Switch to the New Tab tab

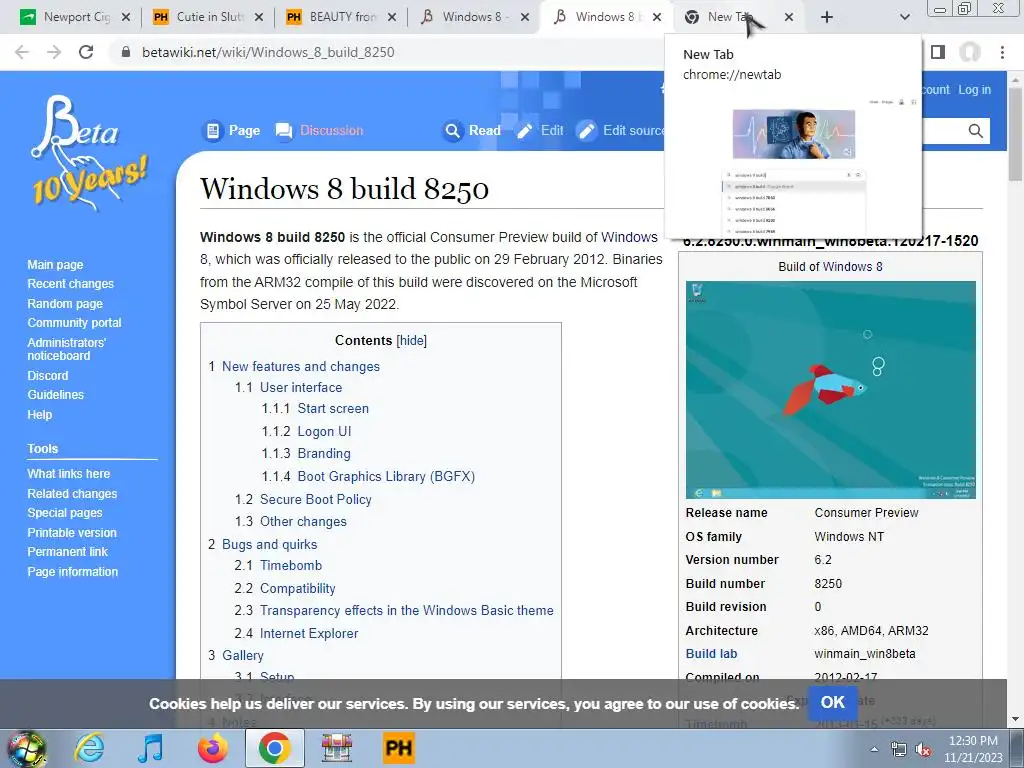[738, 17]
